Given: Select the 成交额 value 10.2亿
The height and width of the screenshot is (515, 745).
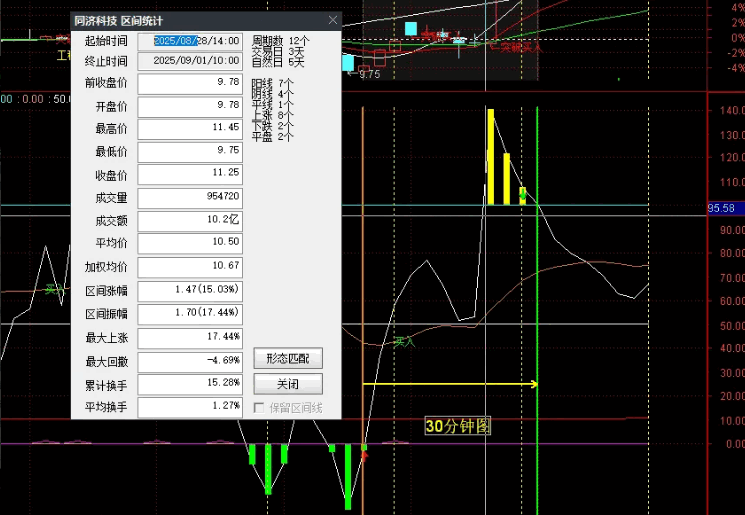Looking at the screenshot, I should coord(190,221).
